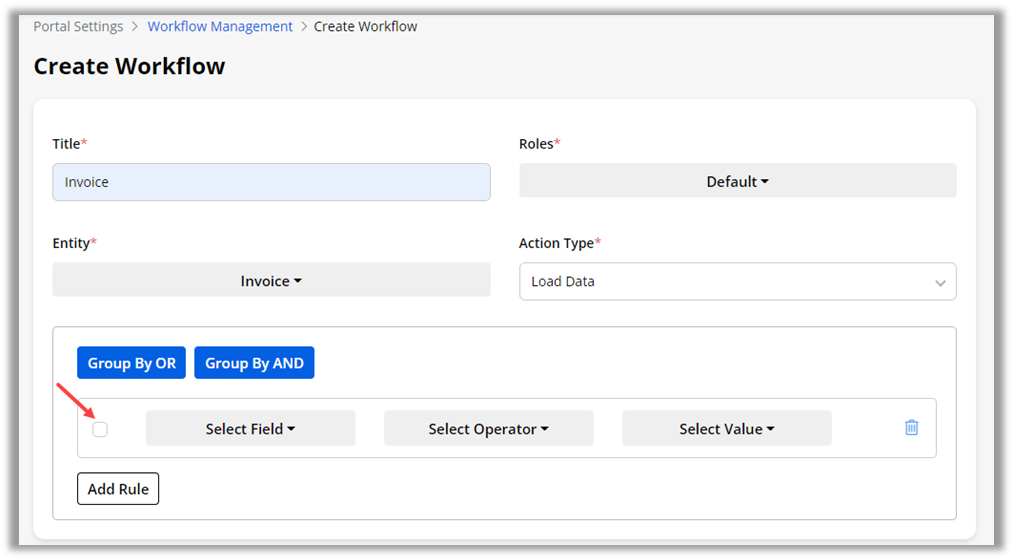Click the Action Type field label
The height and width of the screenshot is (560, 1014).
point(558,243)
